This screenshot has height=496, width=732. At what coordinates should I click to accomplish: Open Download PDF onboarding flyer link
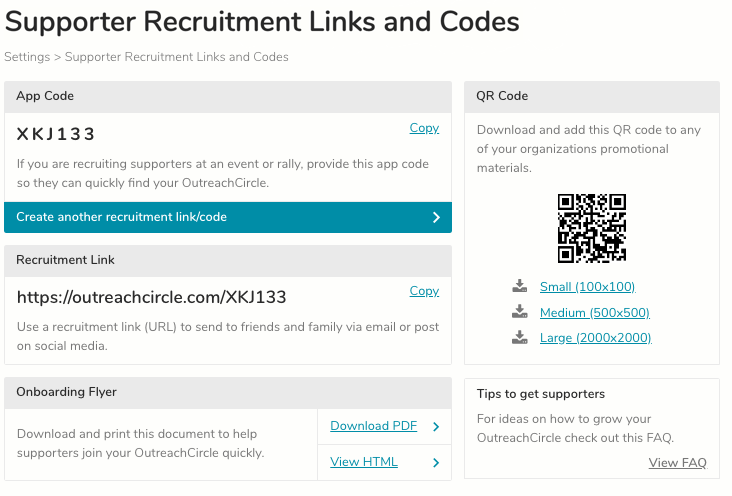click(373, 426)
